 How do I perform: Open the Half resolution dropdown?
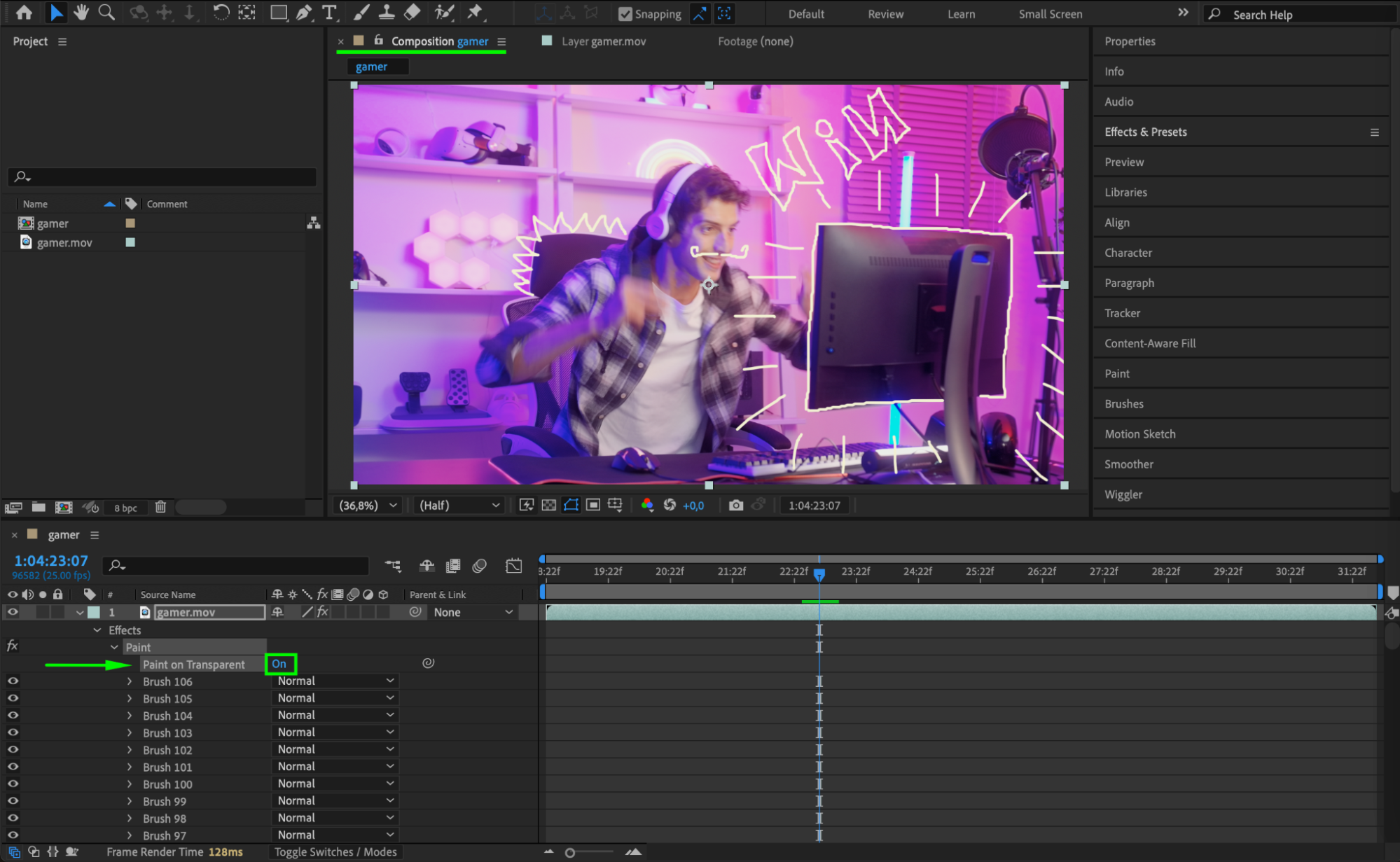pyautogui.click(x=459, y=505)
